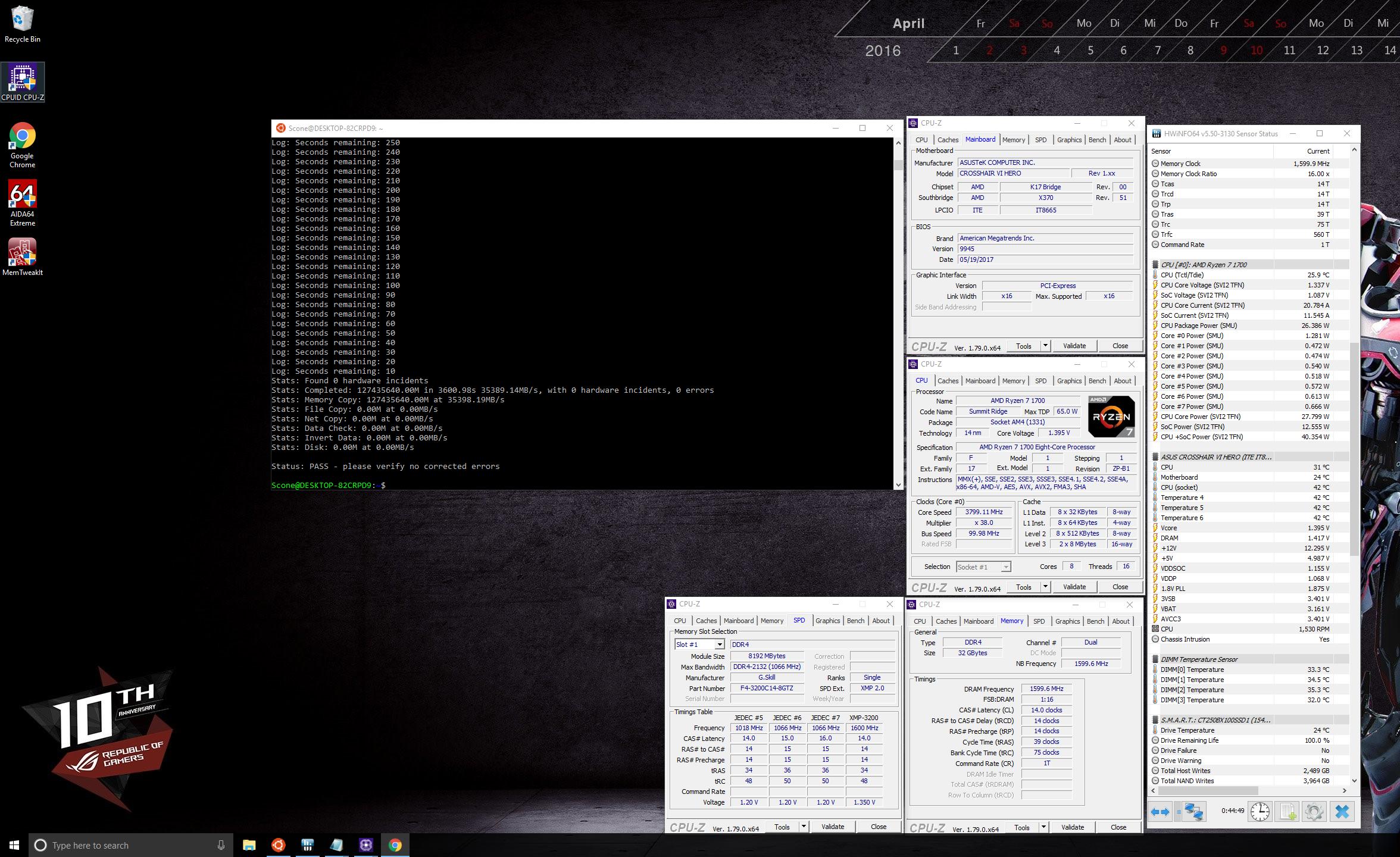This screenshot has width=1400, height=857.
Task: Click the HWiNFO logging sheet icon with plus
Action: click(1288, 812)
